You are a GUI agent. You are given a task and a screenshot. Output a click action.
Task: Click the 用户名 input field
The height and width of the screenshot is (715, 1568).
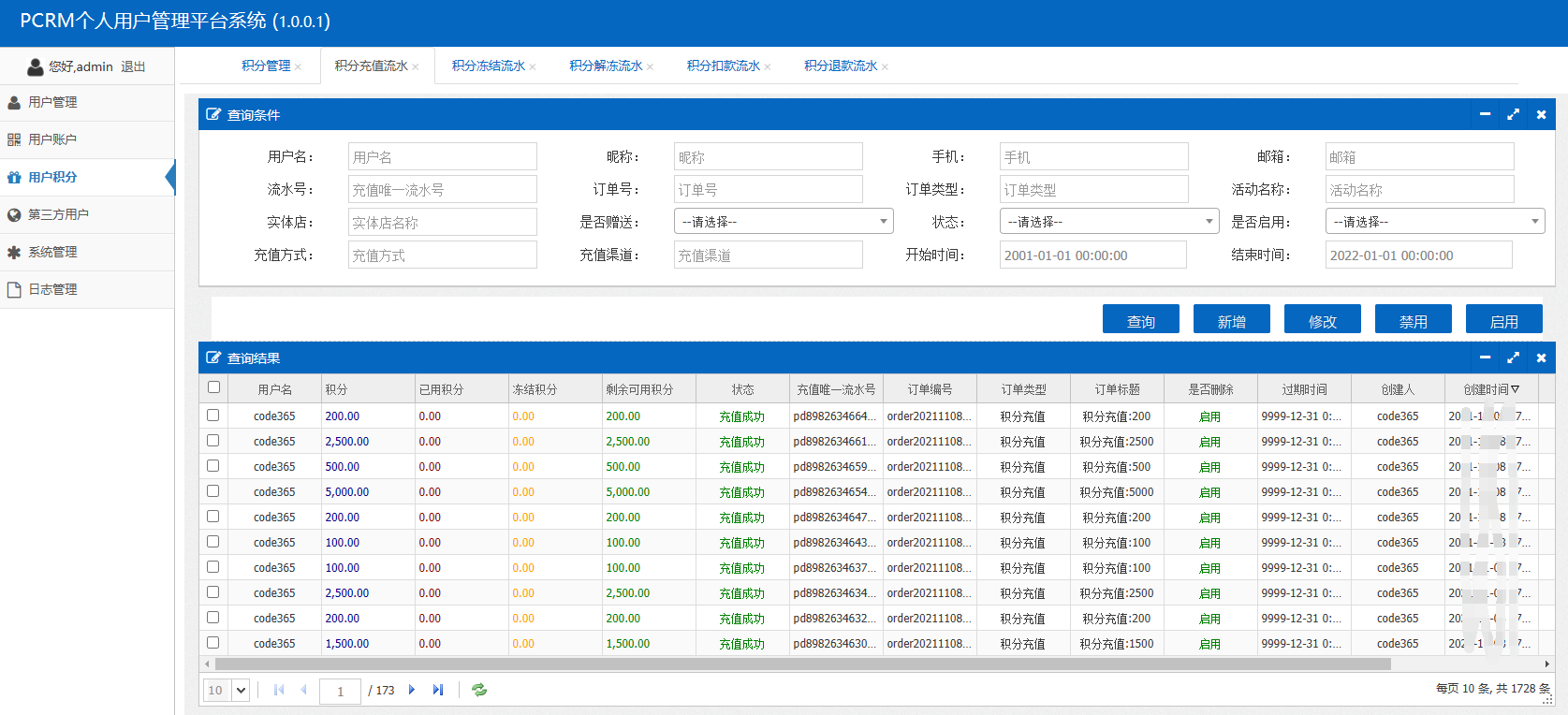[x=443, y=156]
